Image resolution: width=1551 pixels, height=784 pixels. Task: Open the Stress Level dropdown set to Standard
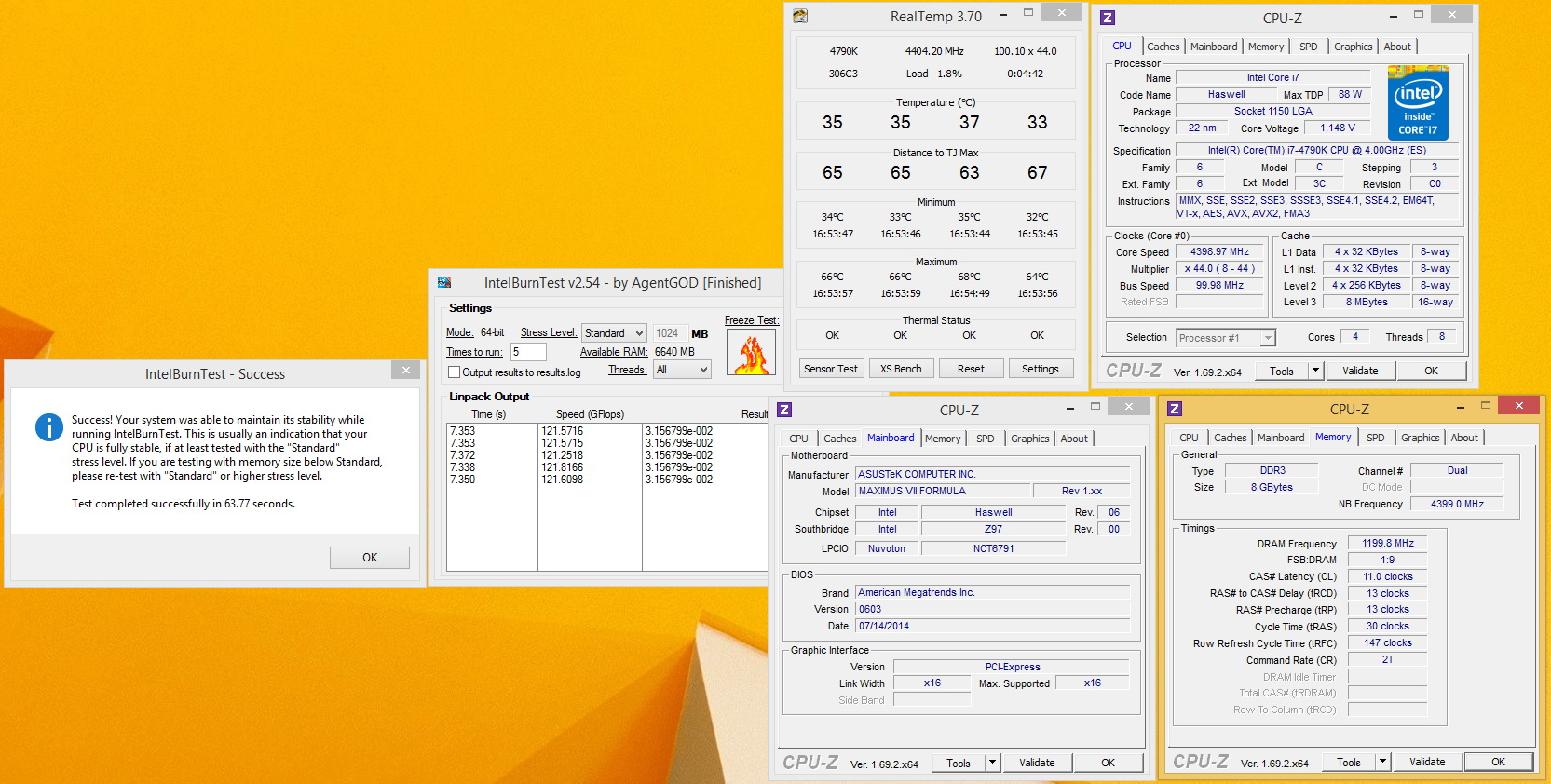pyautogui.click(x=614, y=333)
